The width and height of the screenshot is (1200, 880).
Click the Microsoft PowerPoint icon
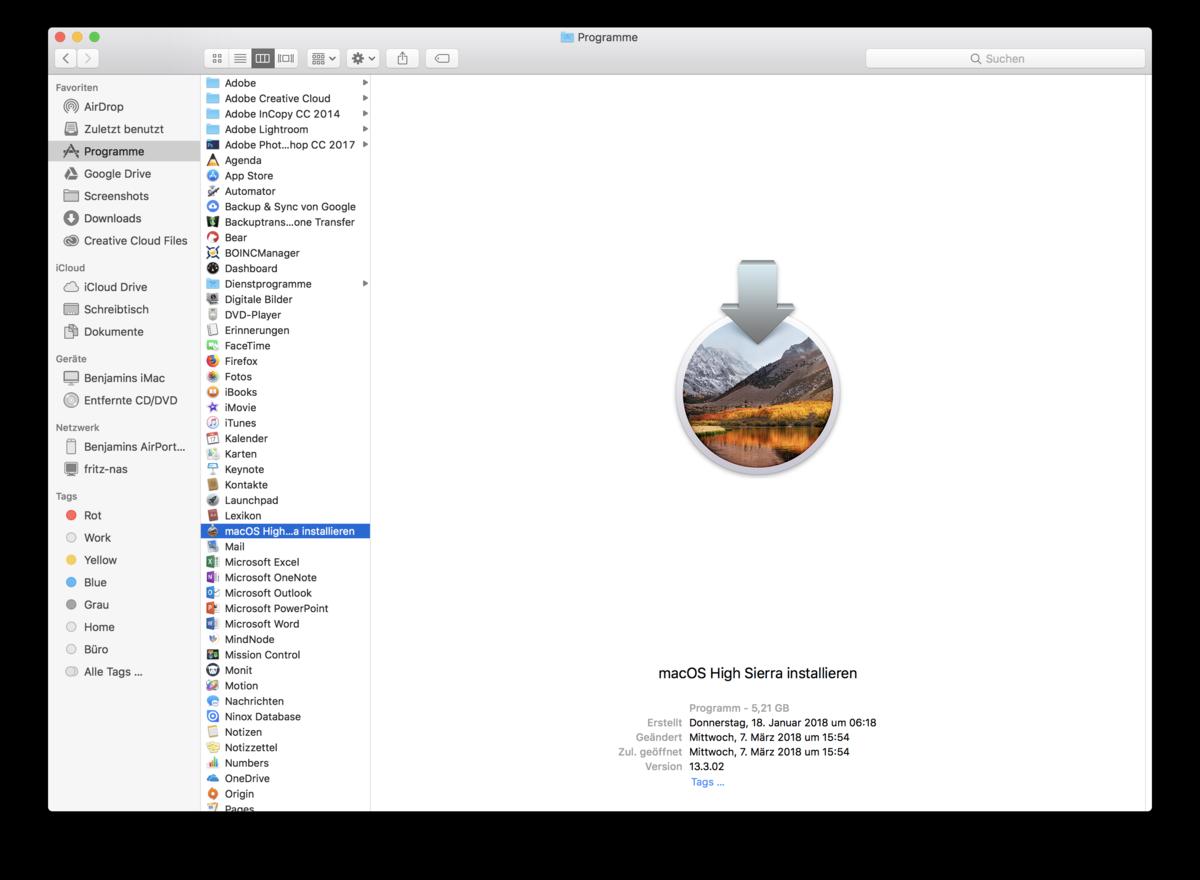tap(213, 608)
